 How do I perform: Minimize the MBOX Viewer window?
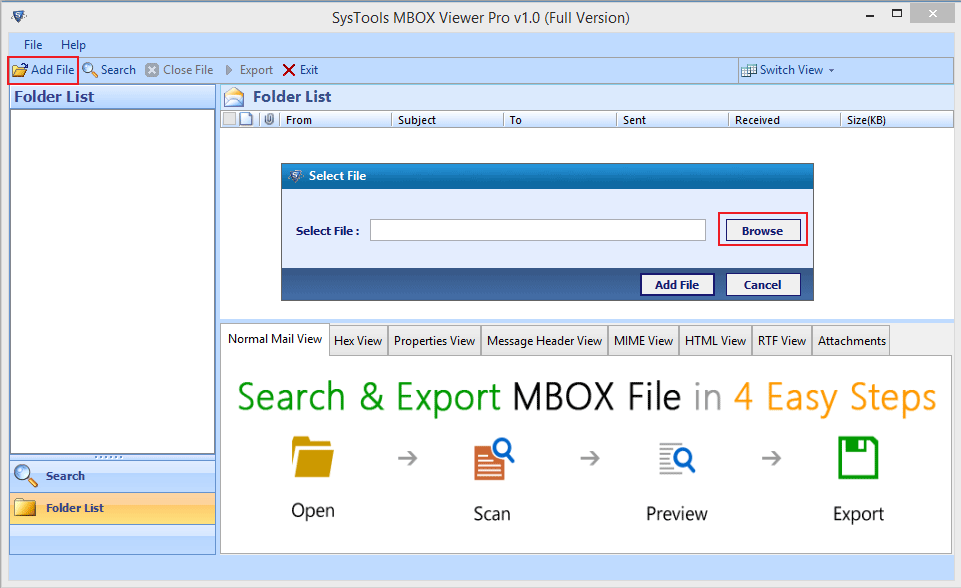click(869, 15)
